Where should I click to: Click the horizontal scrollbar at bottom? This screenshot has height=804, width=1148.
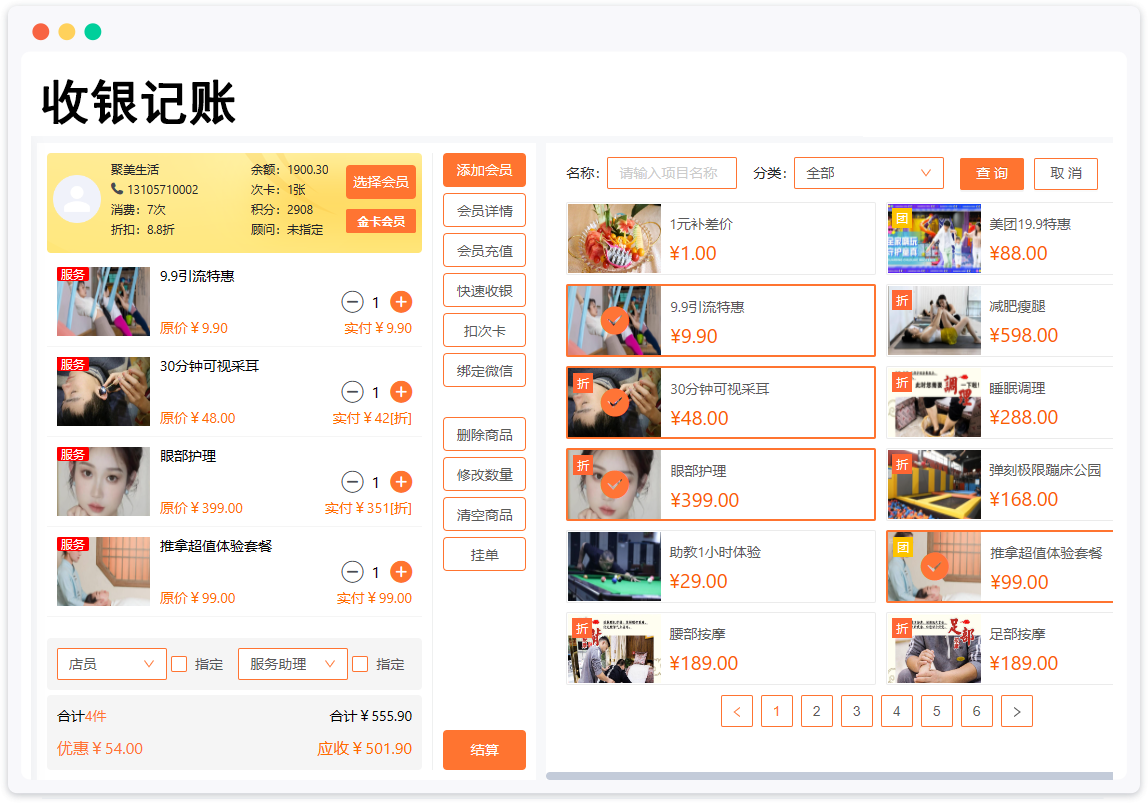point(828,776)
